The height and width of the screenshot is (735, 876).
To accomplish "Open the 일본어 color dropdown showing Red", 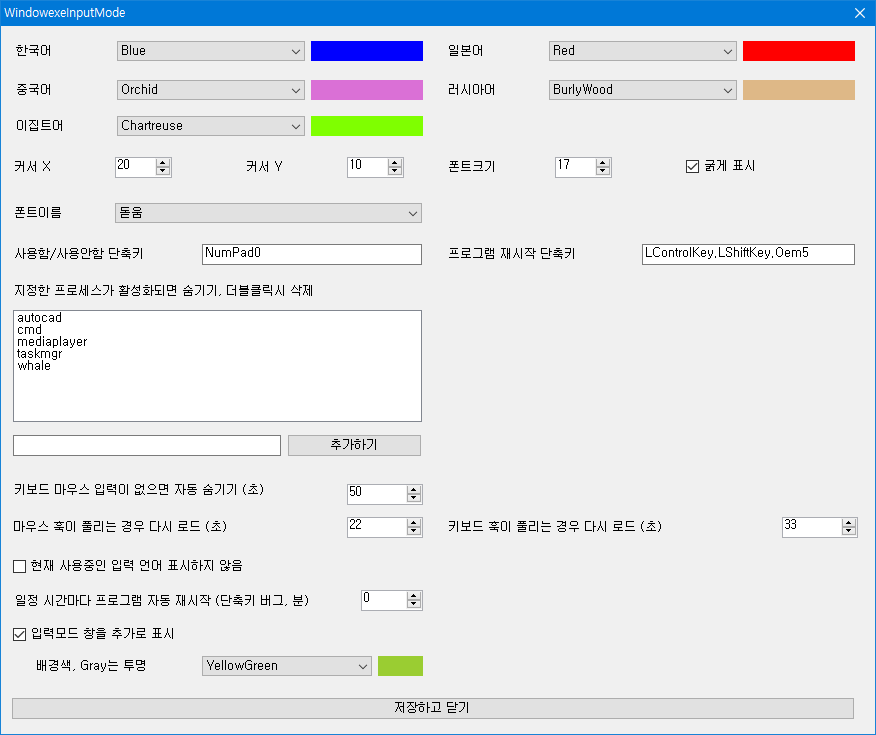I will [x=642, y=51].
